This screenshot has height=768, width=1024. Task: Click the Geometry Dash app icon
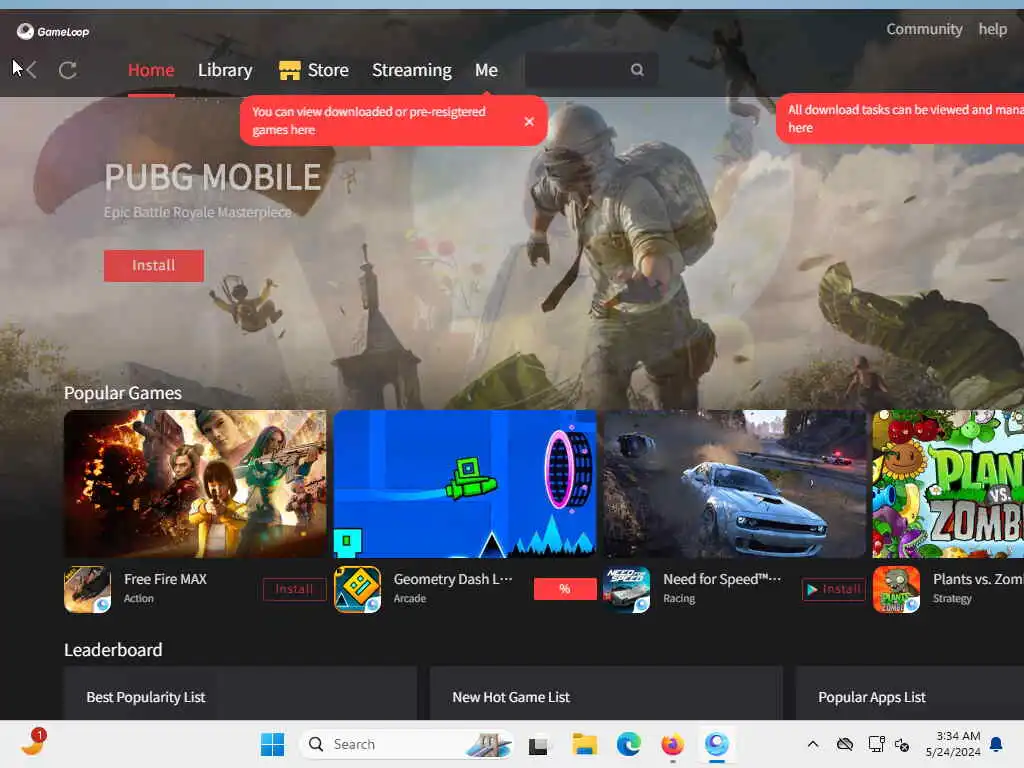click(x=357, y=589)
